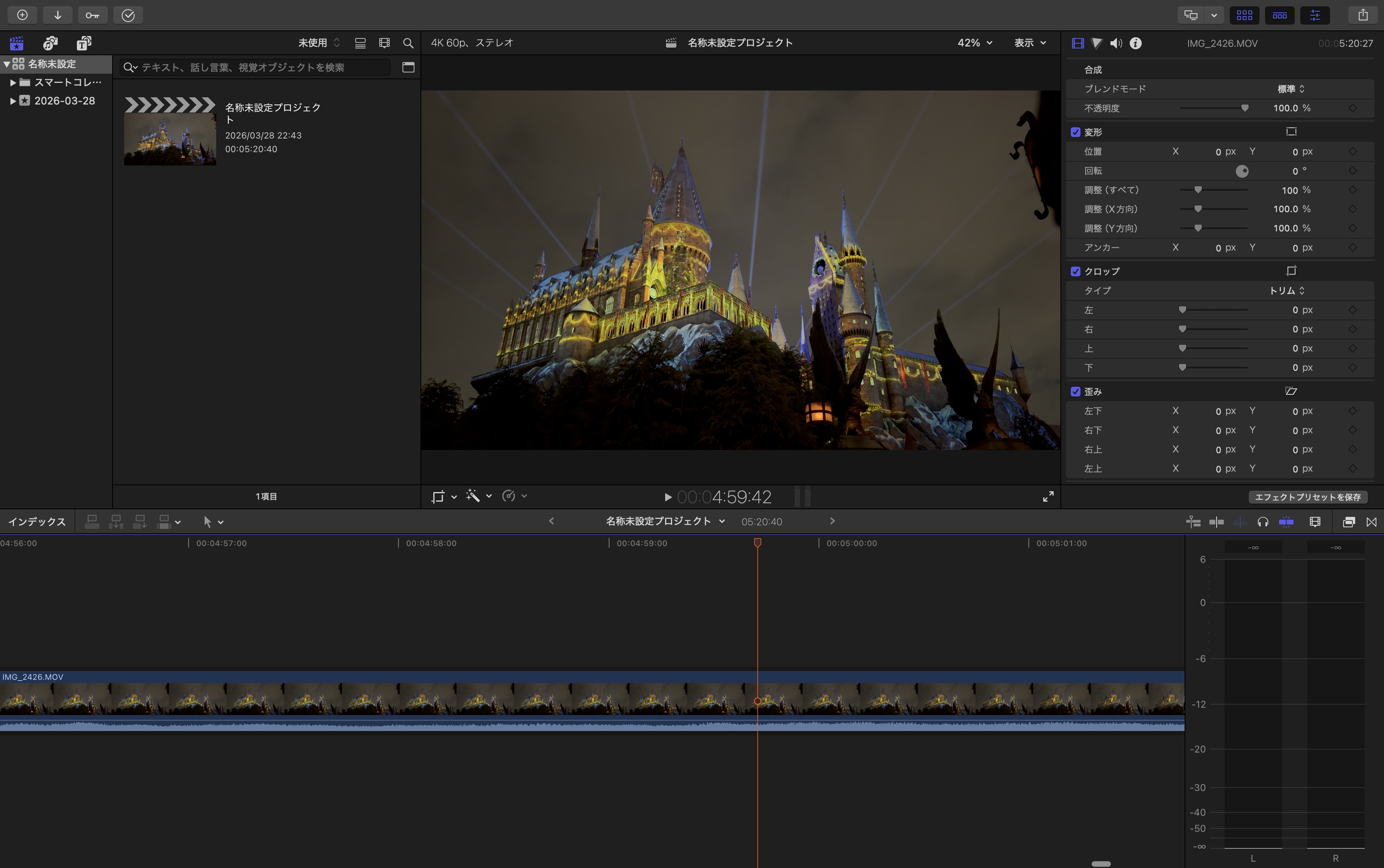Switch to the audio inspector speaker icon
The width and height of the screenshot is (1384, 868).
tap(1116, 43)
